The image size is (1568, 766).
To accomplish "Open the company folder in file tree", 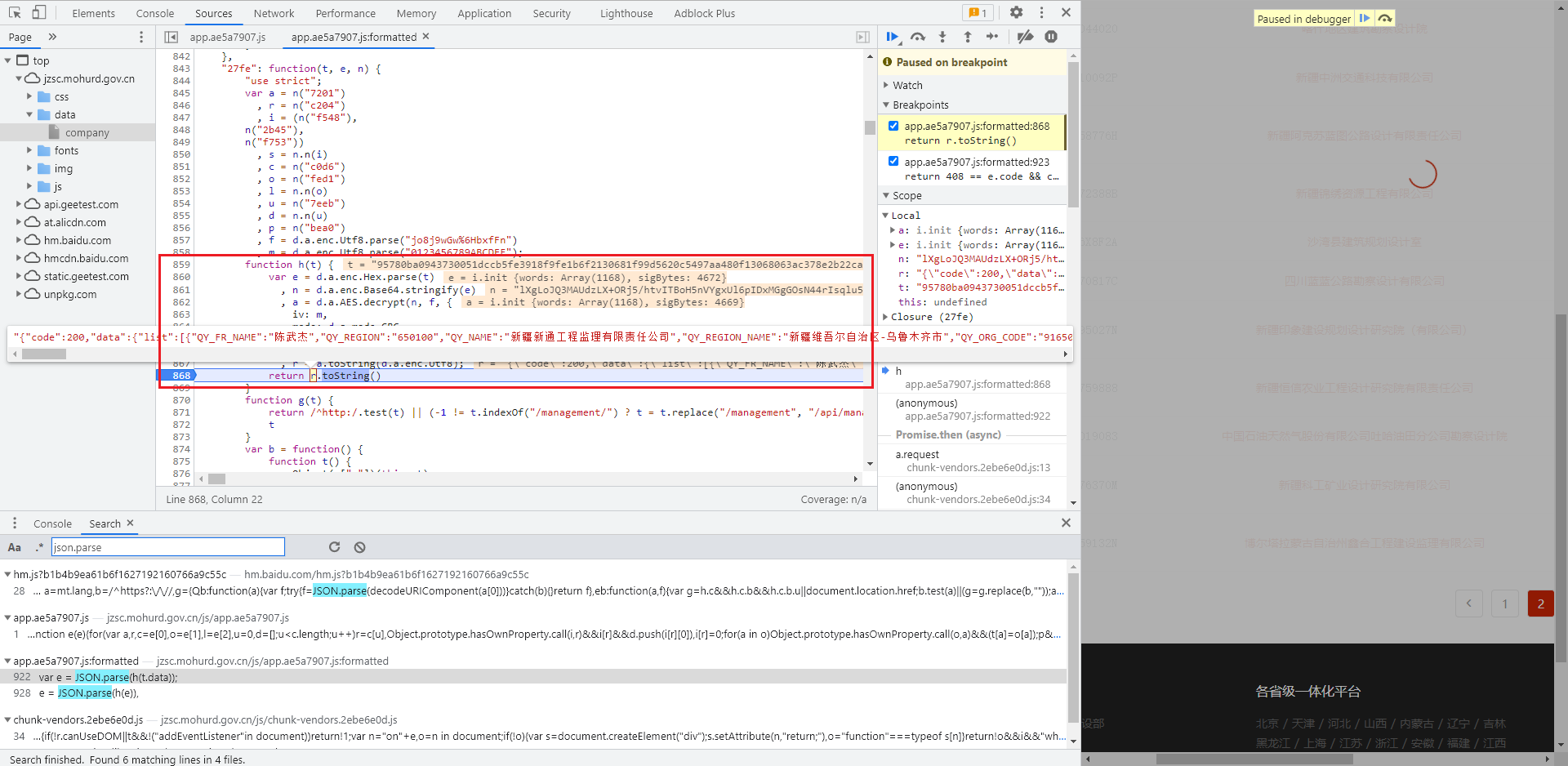I will point(87,132).
